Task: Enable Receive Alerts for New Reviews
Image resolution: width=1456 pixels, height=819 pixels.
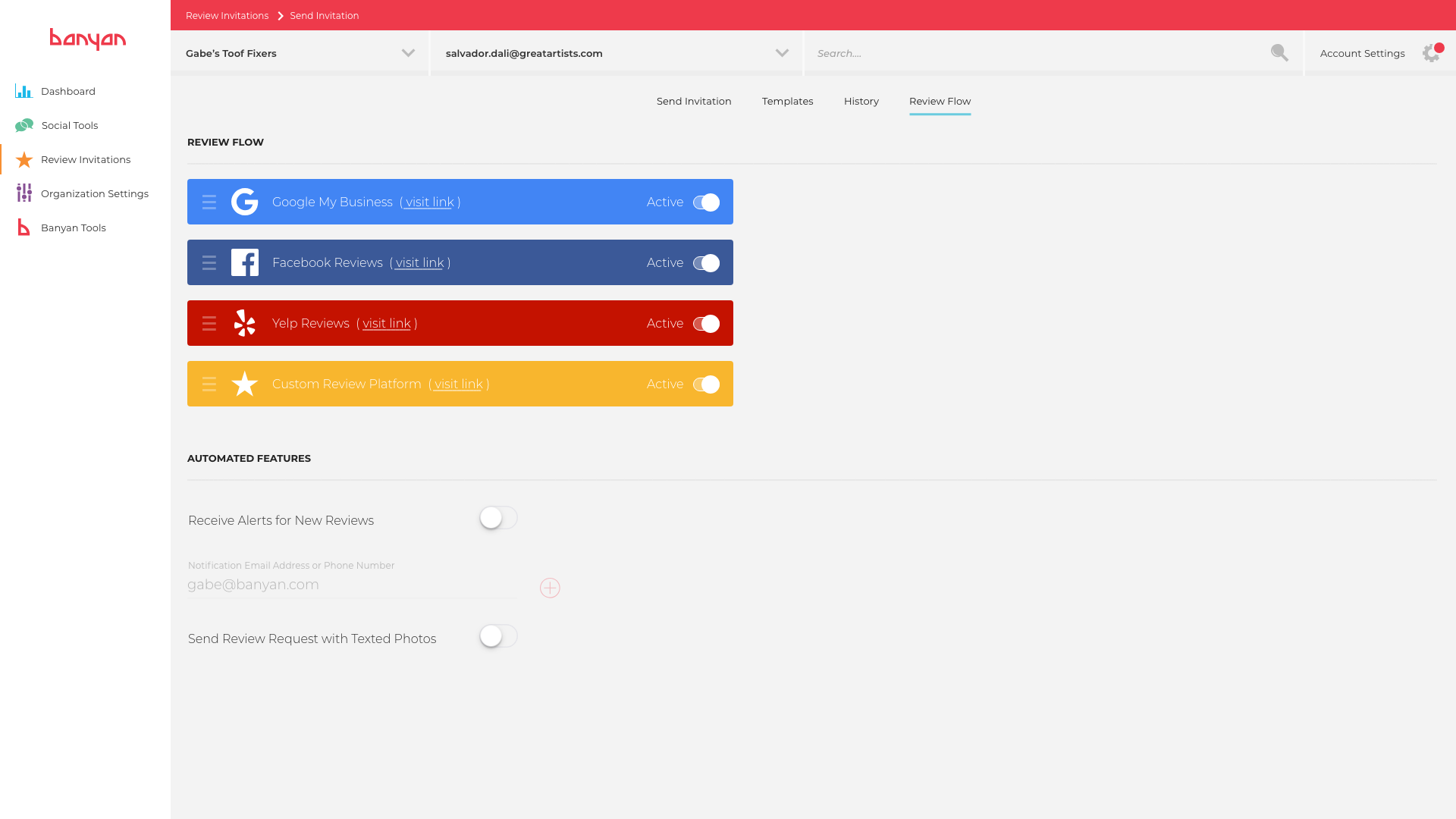Action: [498, 518]
